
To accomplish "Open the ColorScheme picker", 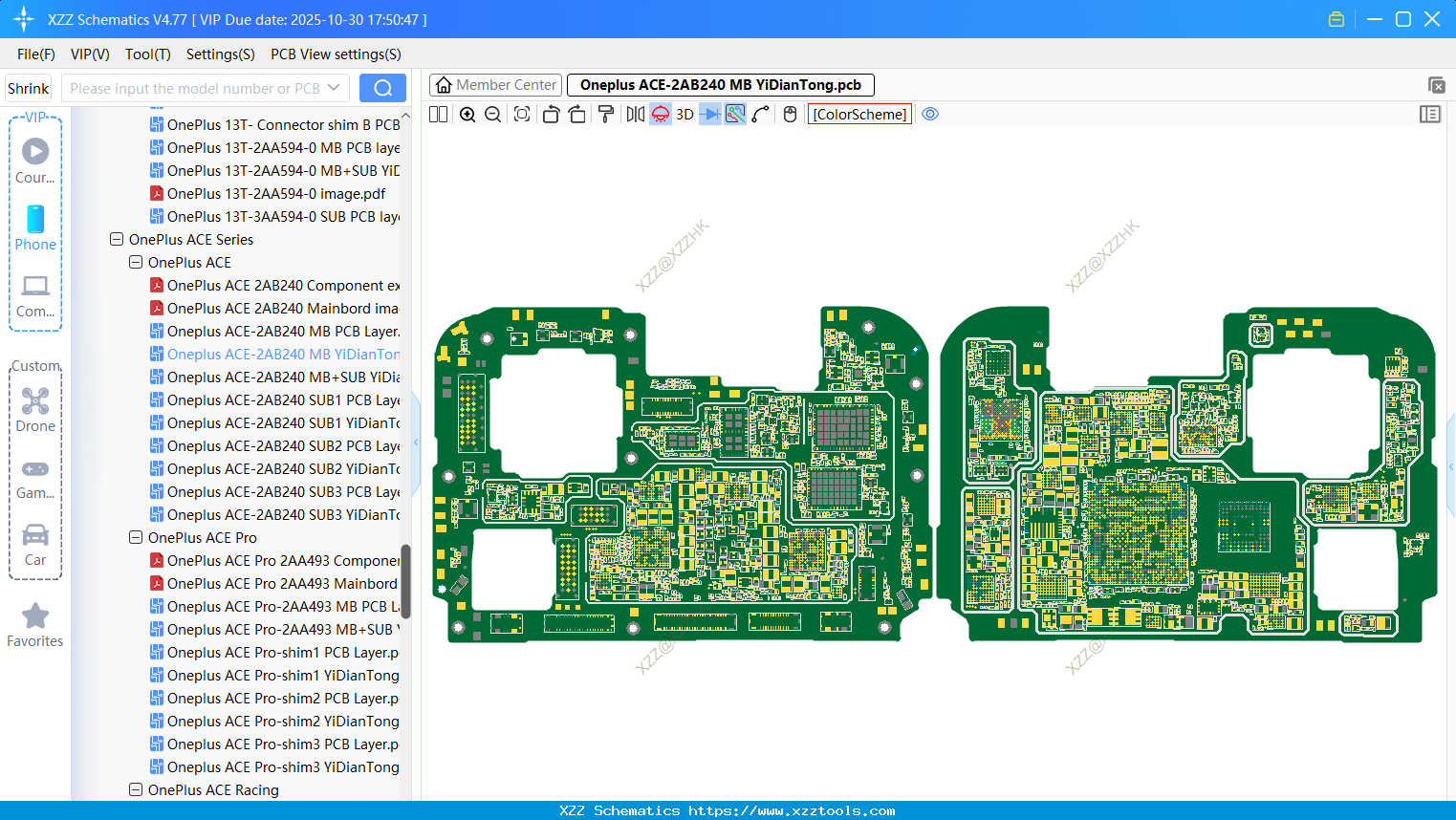I will (x=859, y=115).
